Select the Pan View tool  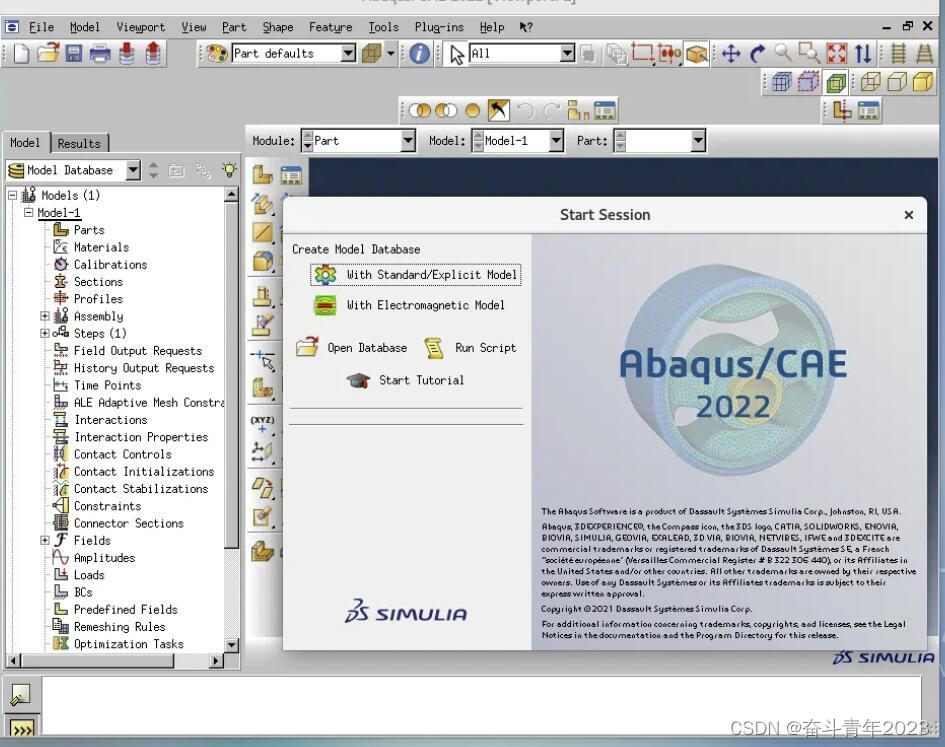tap(731, 54)
